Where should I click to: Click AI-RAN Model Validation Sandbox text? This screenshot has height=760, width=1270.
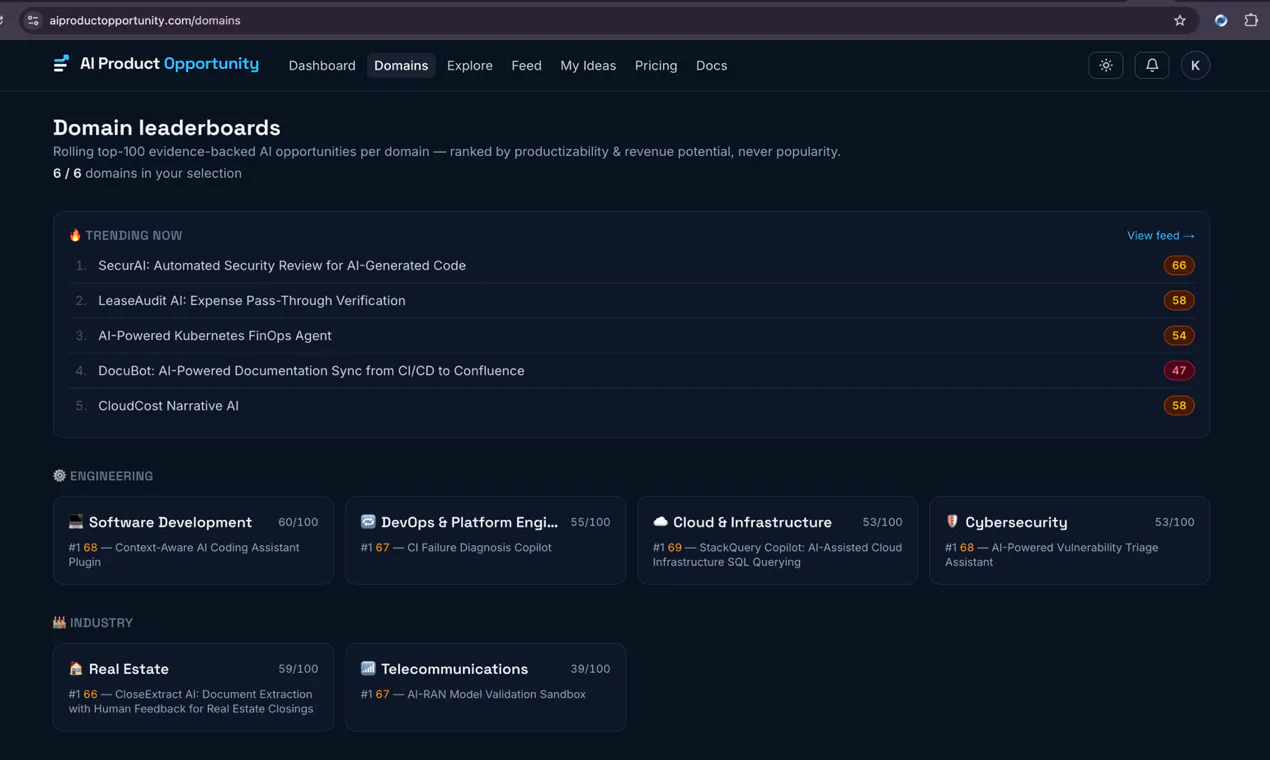click(496, 694)
